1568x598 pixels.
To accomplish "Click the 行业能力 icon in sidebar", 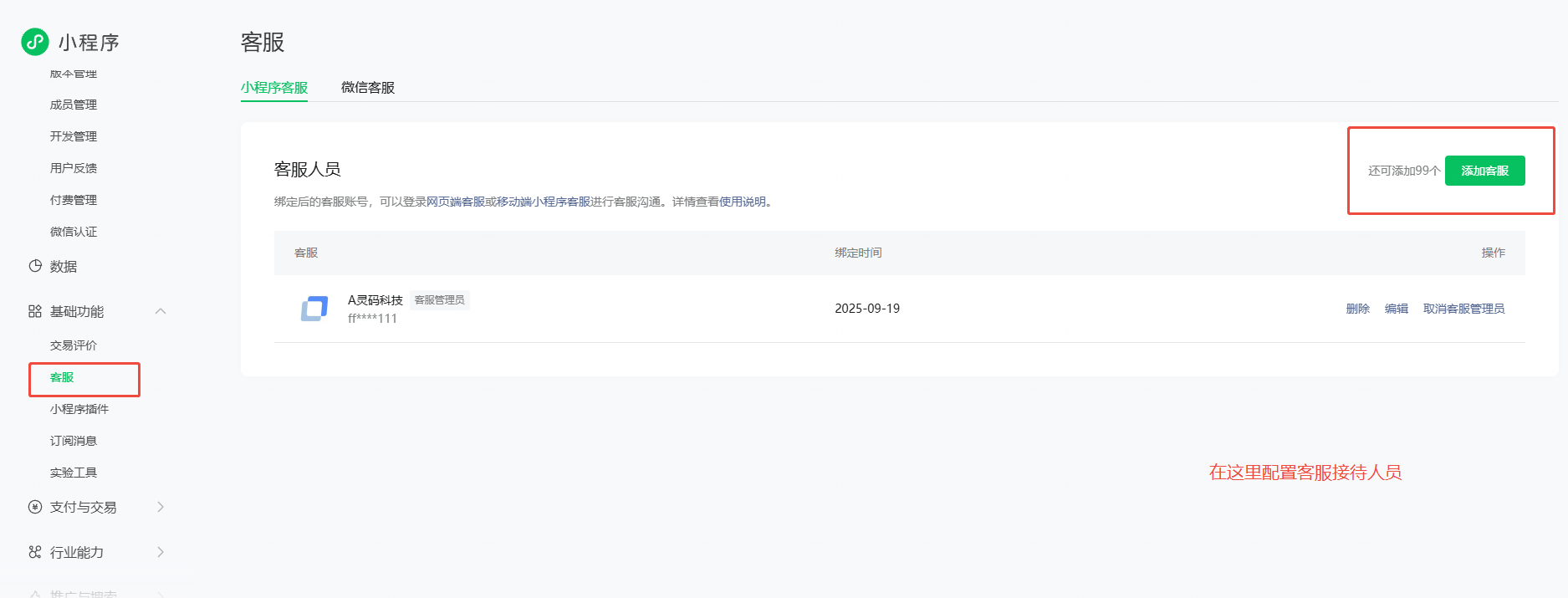I will pos(35,552).
